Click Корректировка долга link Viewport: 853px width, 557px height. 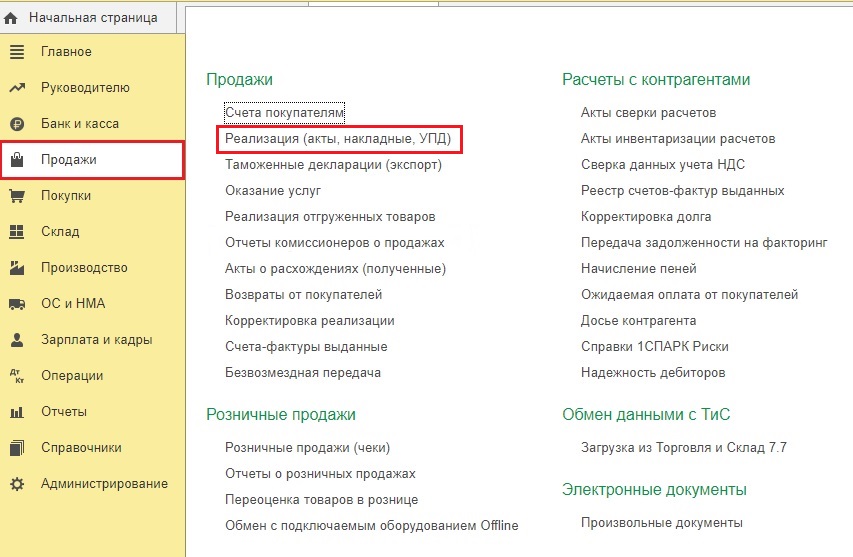[x=646, y=217]
